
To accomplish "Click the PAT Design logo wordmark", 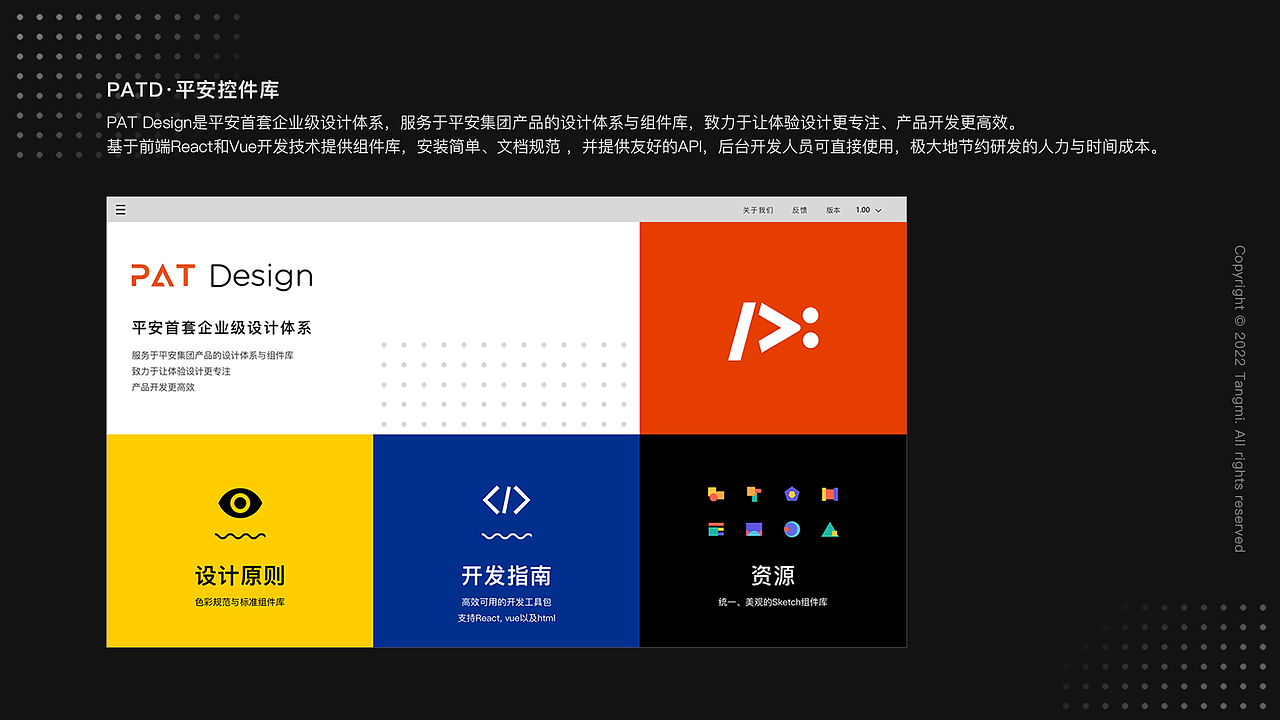I will [222, 275].
